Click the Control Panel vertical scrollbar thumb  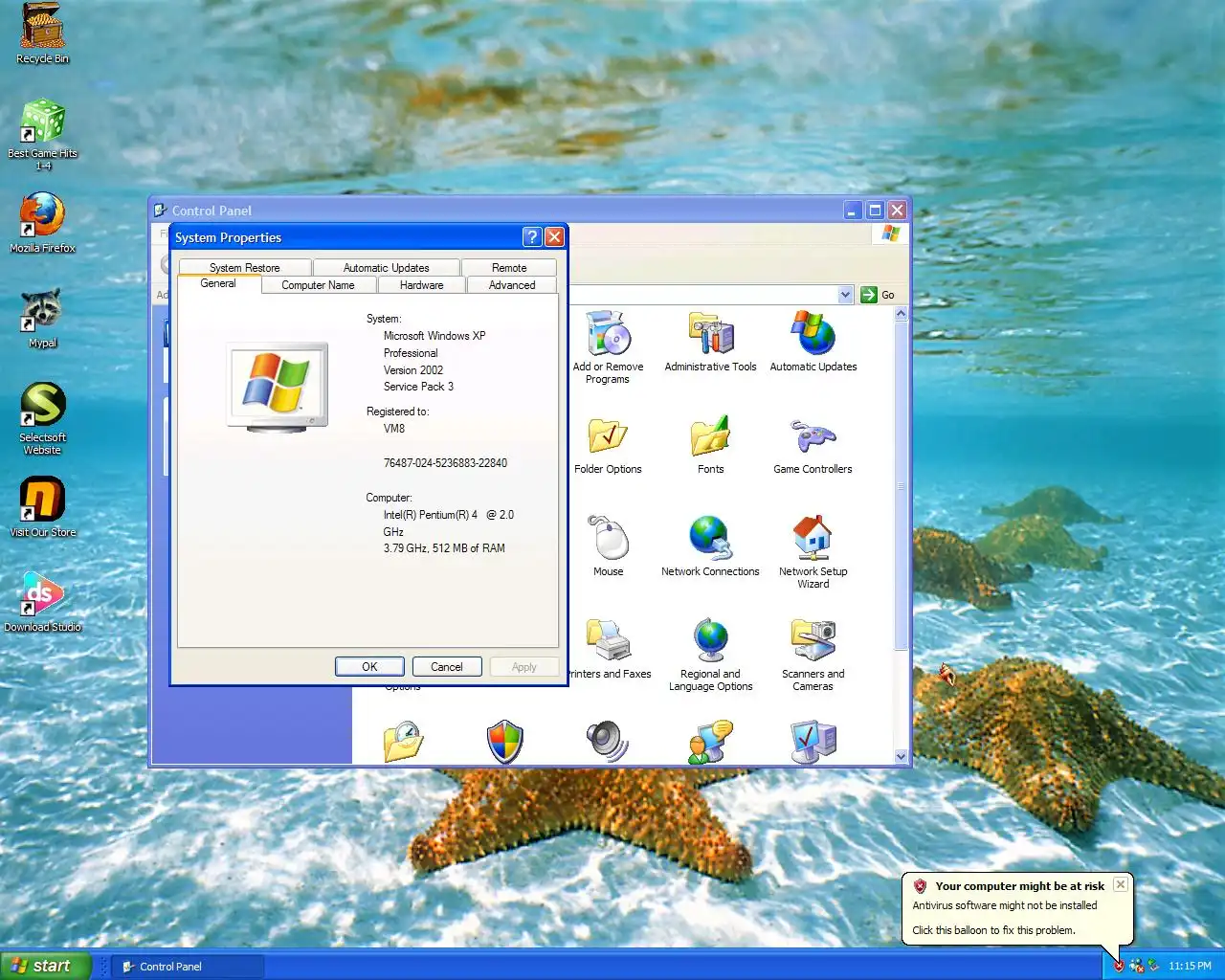click(901, 486)
